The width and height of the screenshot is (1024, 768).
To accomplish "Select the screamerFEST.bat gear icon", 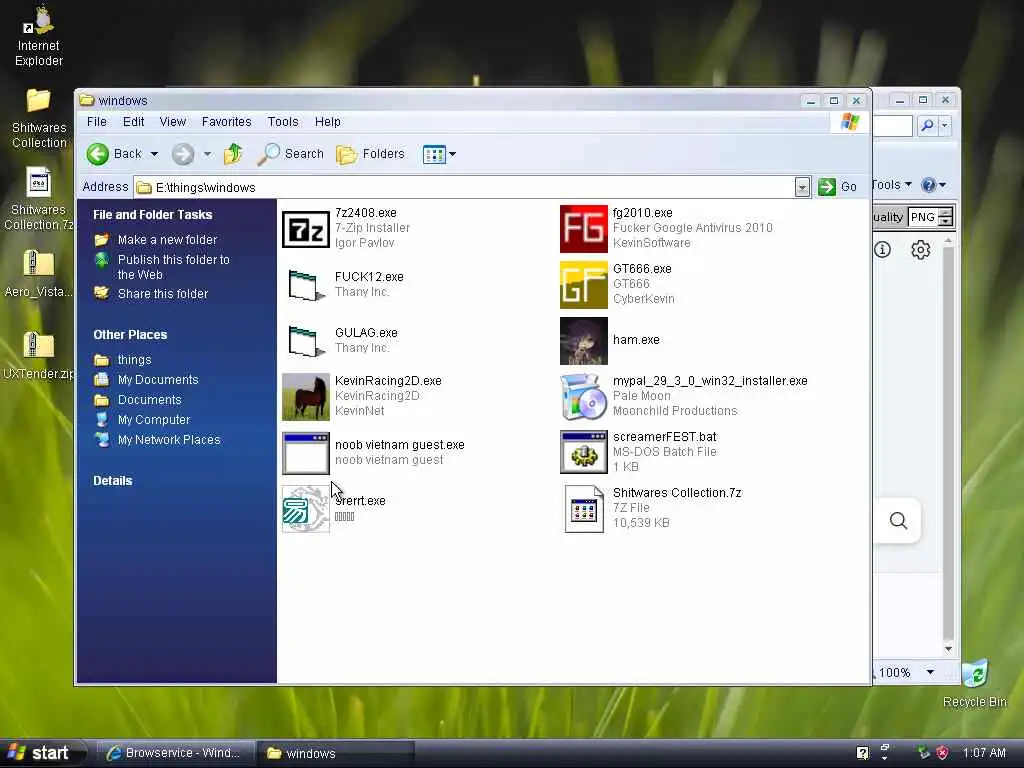I will [584, 453].
